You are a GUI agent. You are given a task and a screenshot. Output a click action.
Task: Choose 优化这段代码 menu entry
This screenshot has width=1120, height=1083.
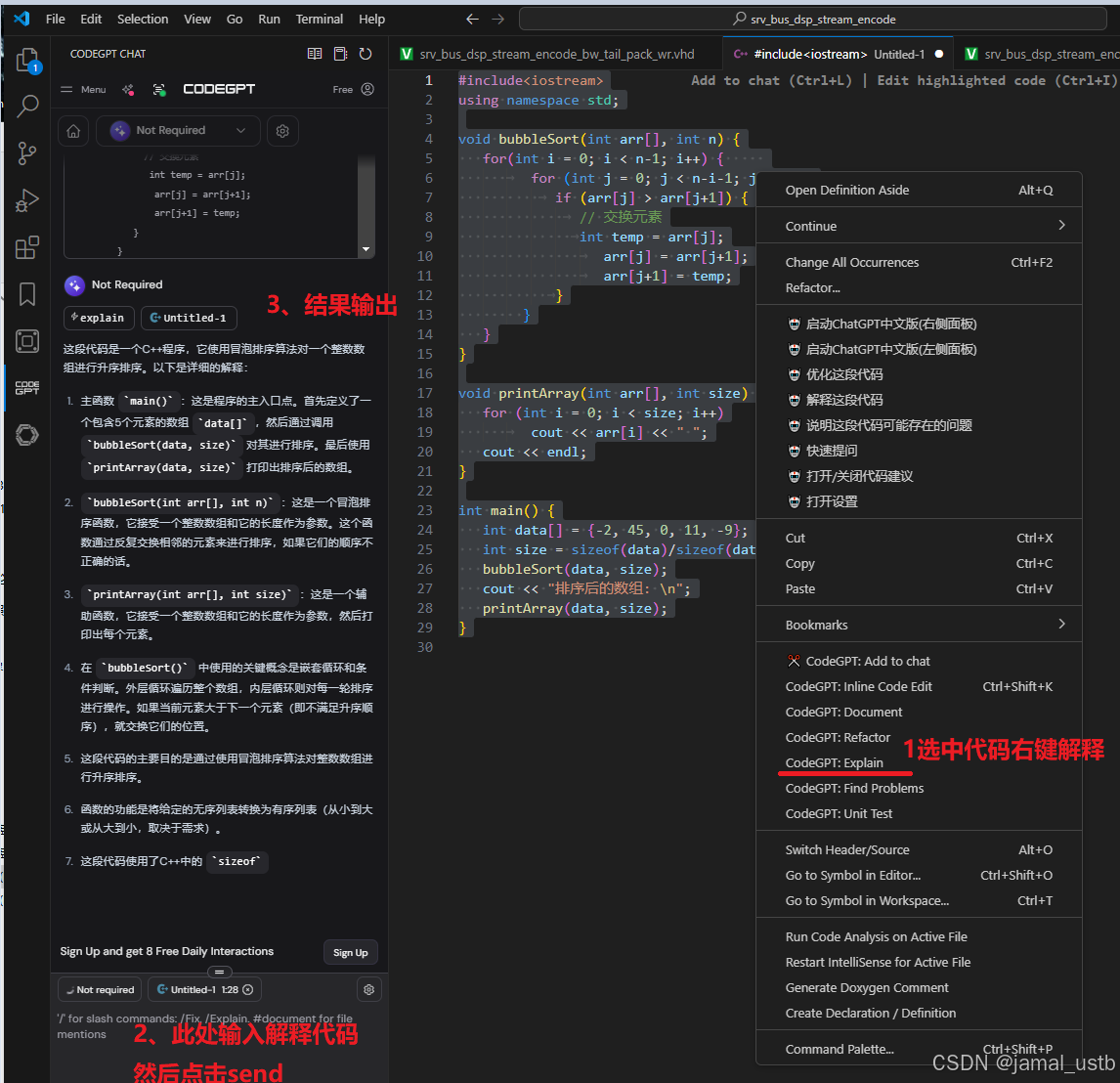pyautogui.click(x=919, y=374)
